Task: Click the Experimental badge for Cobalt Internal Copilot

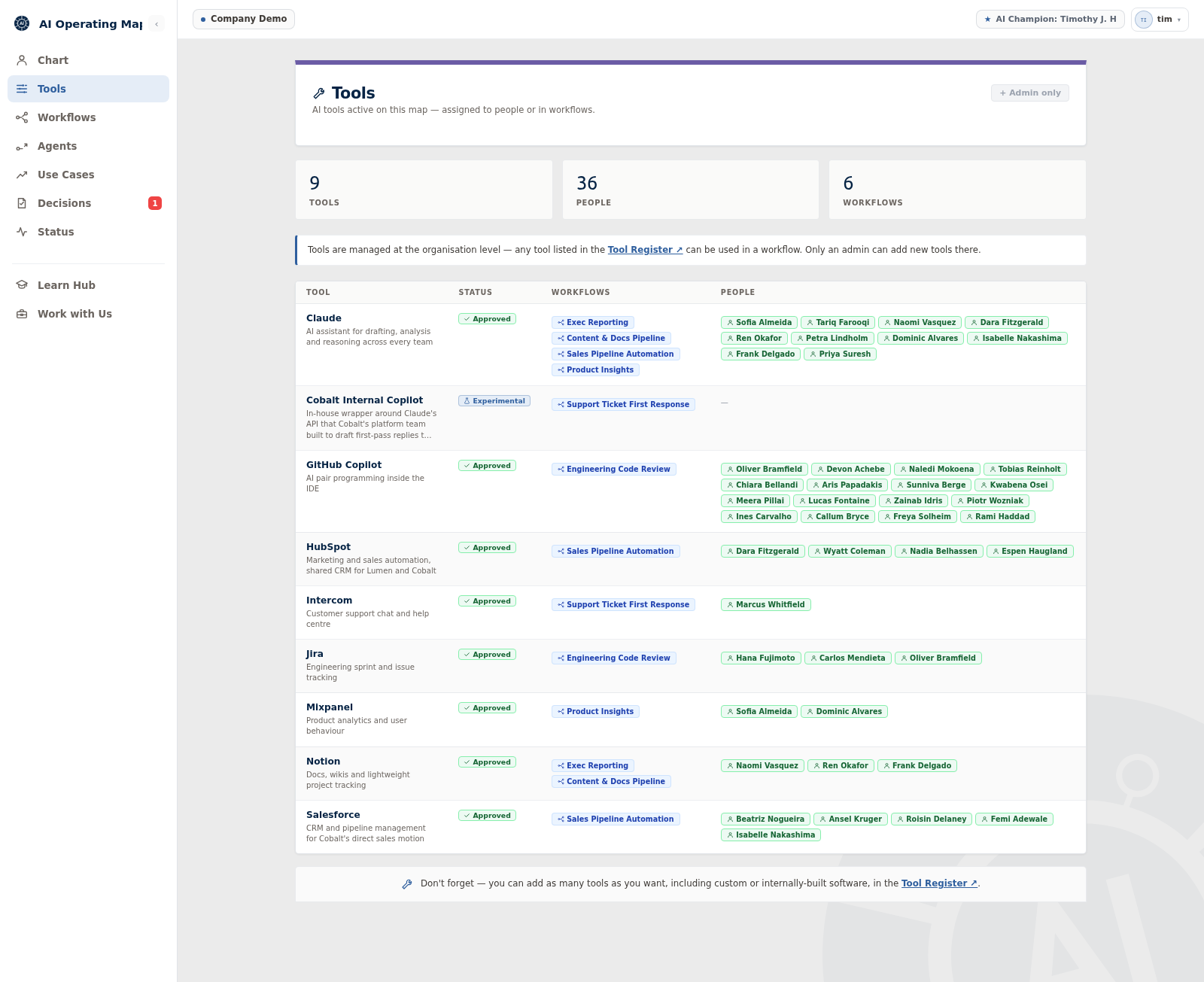Action: 494,401
